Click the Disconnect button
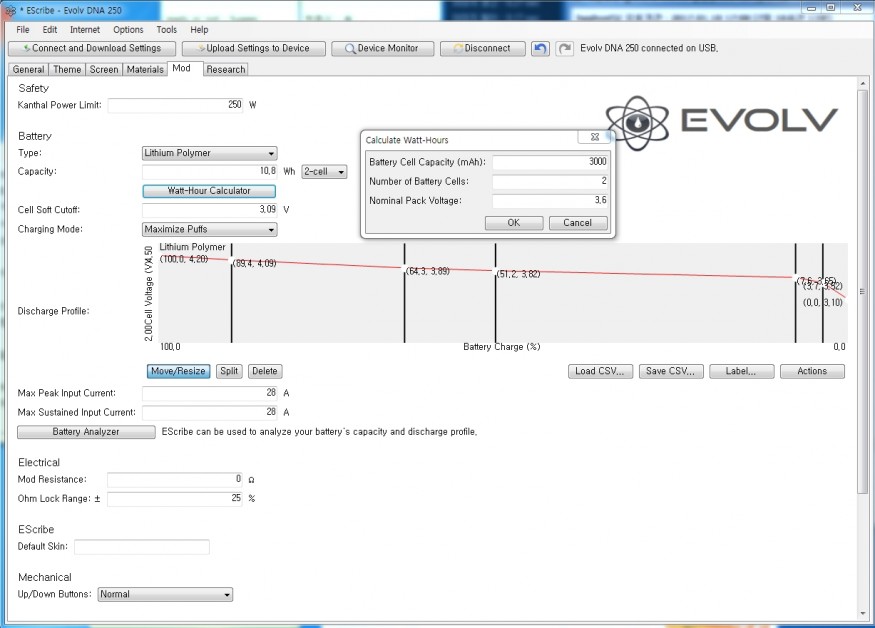This screenshot has height=628, width=875. [x=483, y=49]
